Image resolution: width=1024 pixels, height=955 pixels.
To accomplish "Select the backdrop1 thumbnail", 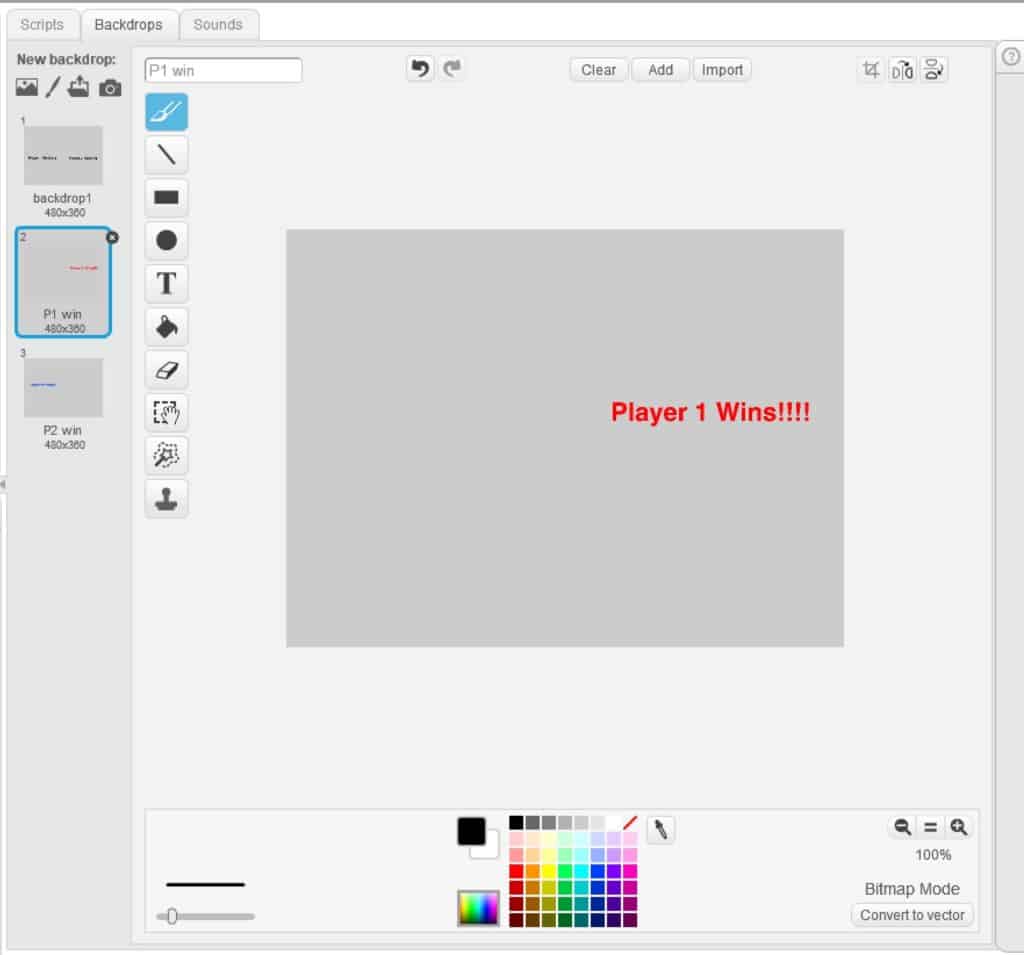I will tap(63, 155).
